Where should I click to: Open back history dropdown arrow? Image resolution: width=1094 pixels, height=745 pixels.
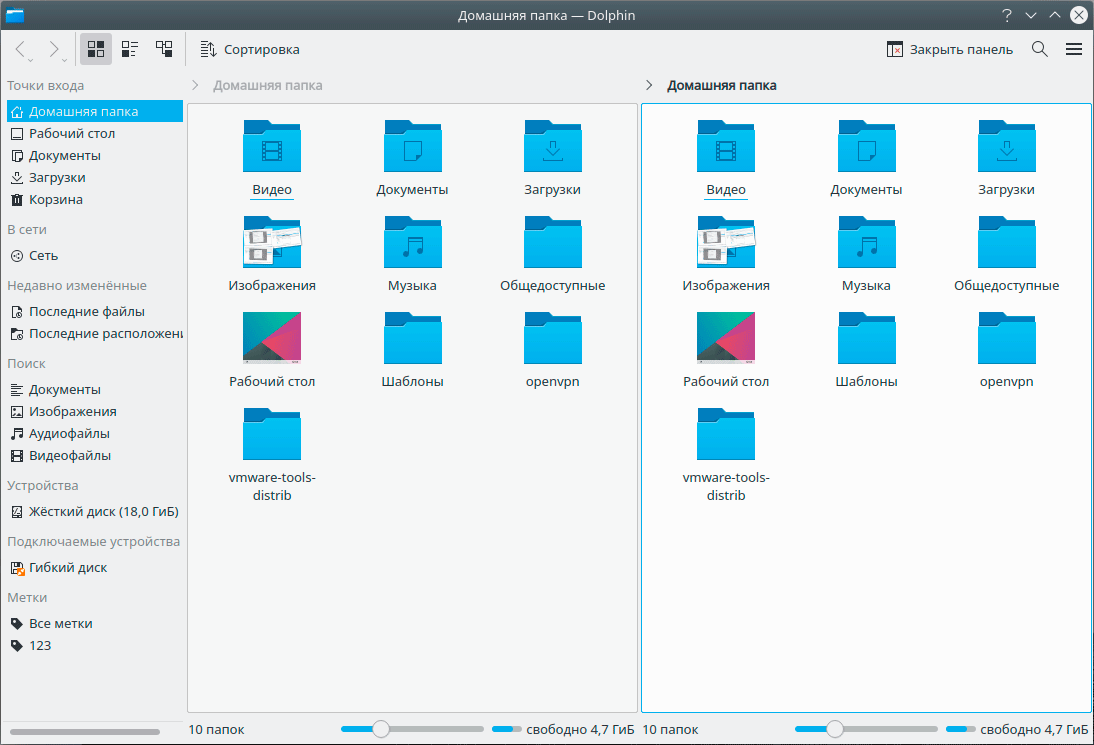click(30, 61)
